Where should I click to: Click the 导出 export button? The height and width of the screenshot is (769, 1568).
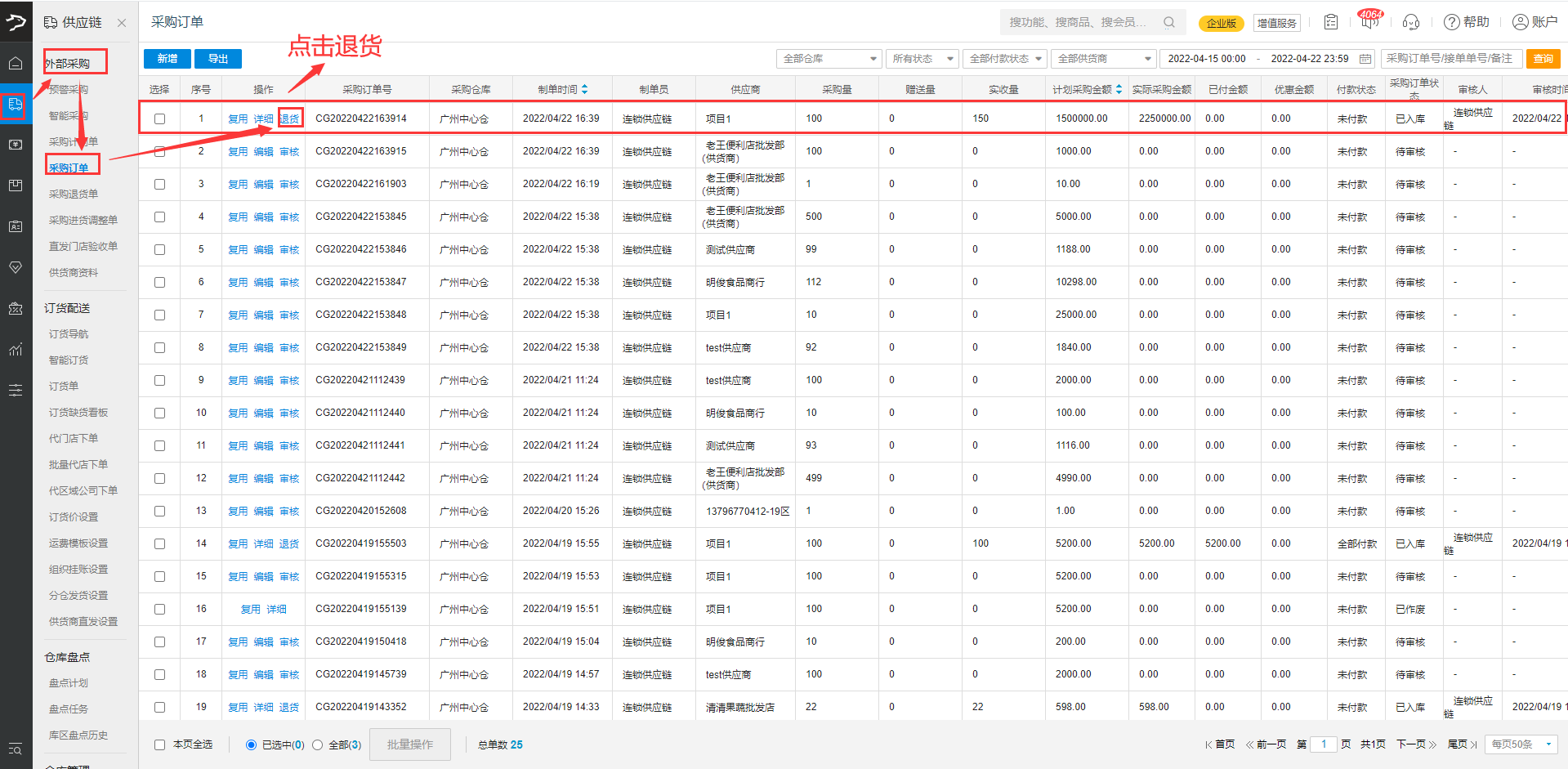[218, 59]
